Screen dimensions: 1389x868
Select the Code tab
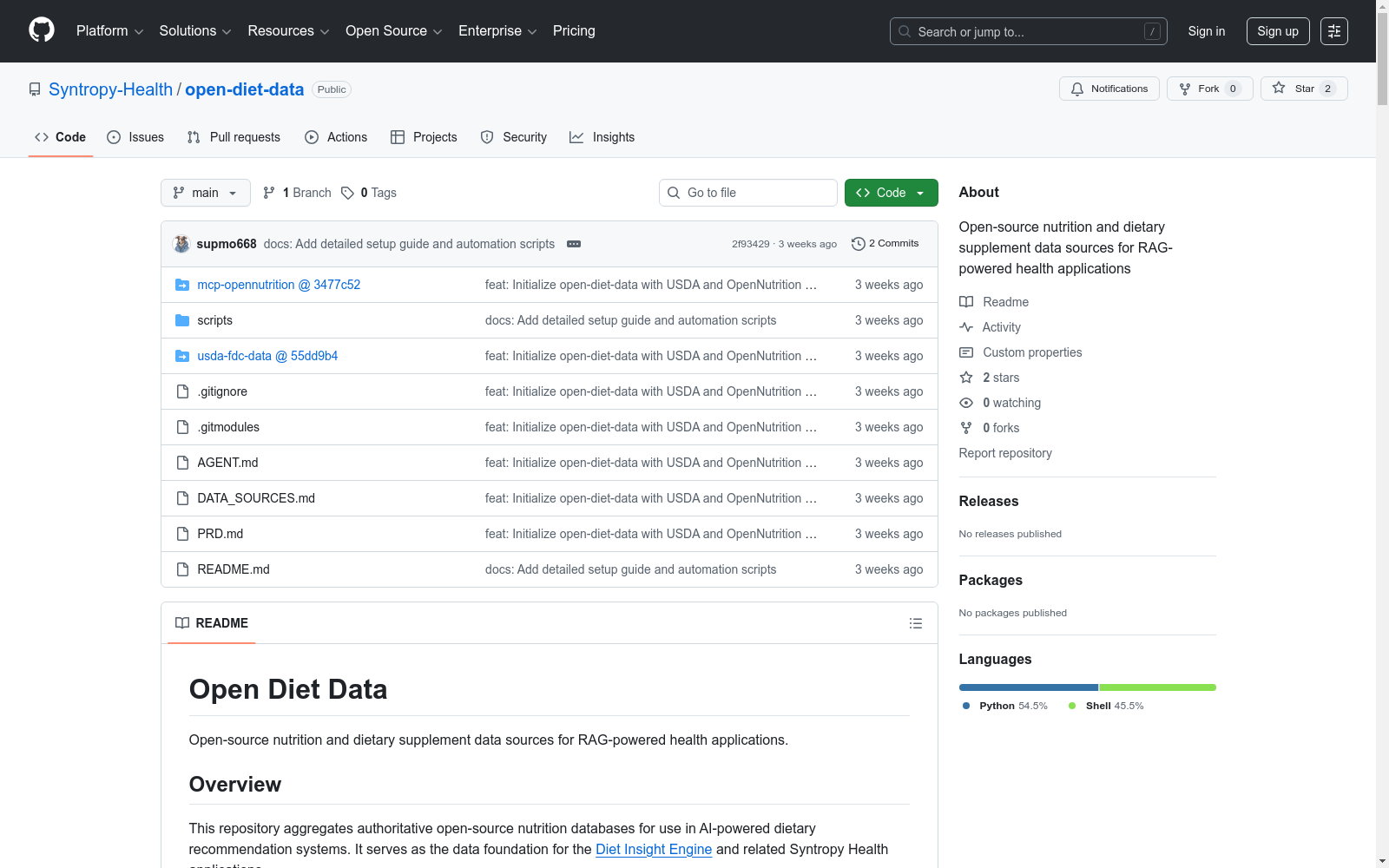pyautogui.click(x=61, y=137)
